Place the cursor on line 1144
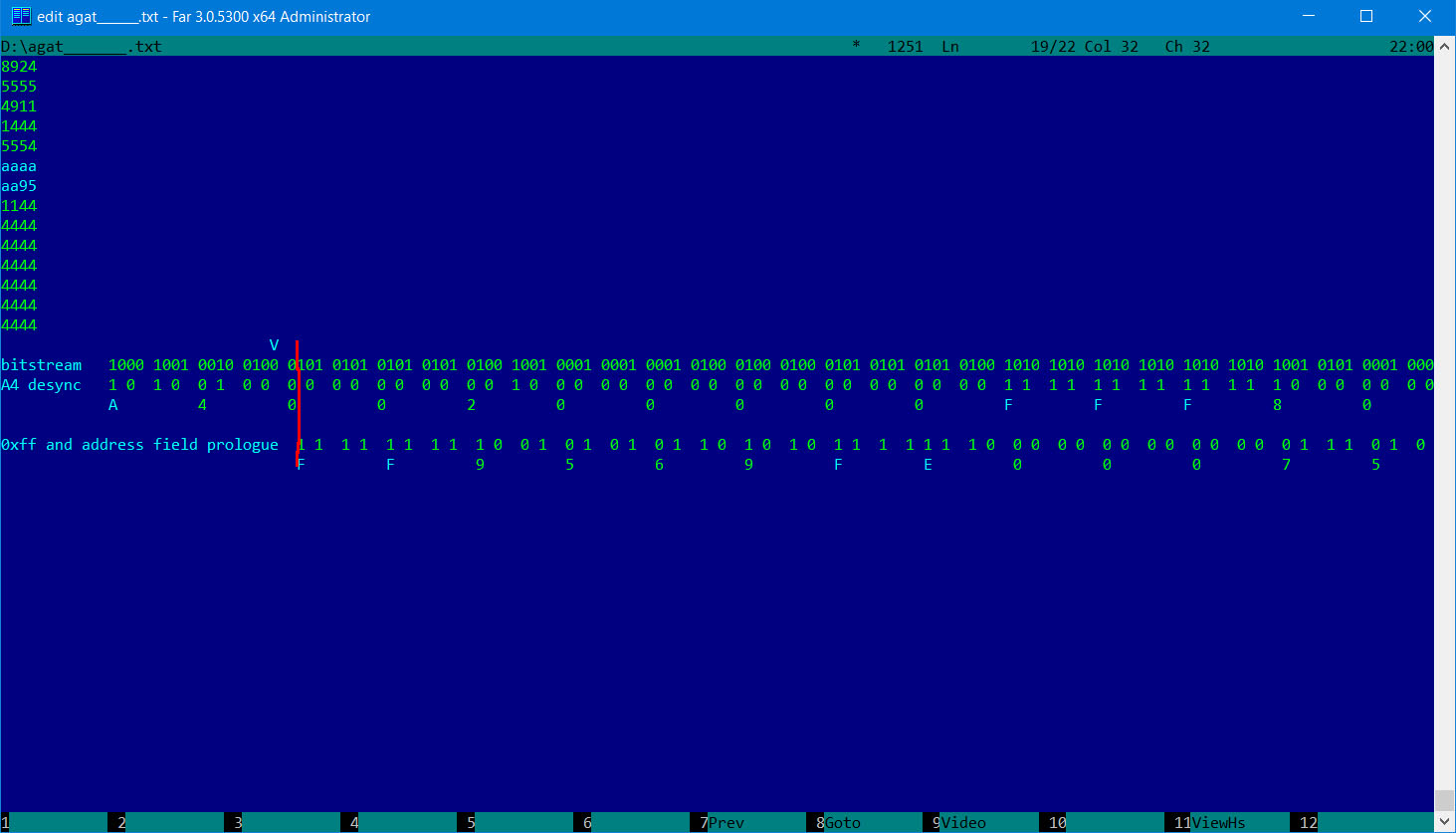 pyautogui.click(x=19, y=206)
